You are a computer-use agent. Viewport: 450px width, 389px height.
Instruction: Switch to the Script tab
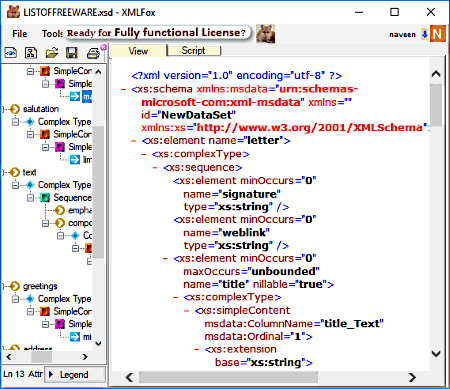point(193,51)
